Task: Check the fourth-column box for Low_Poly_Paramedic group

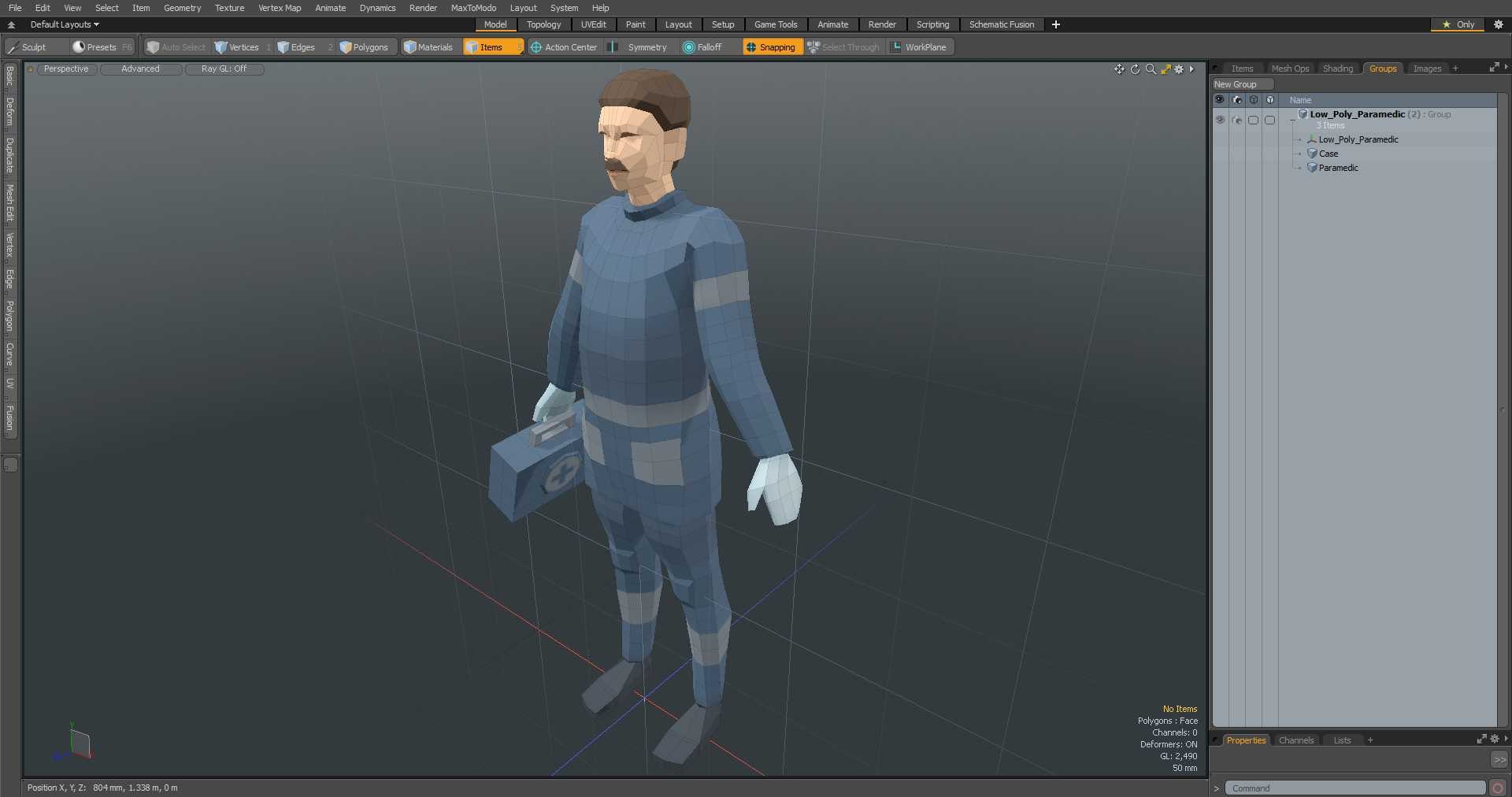Action: click(1270, 120)
